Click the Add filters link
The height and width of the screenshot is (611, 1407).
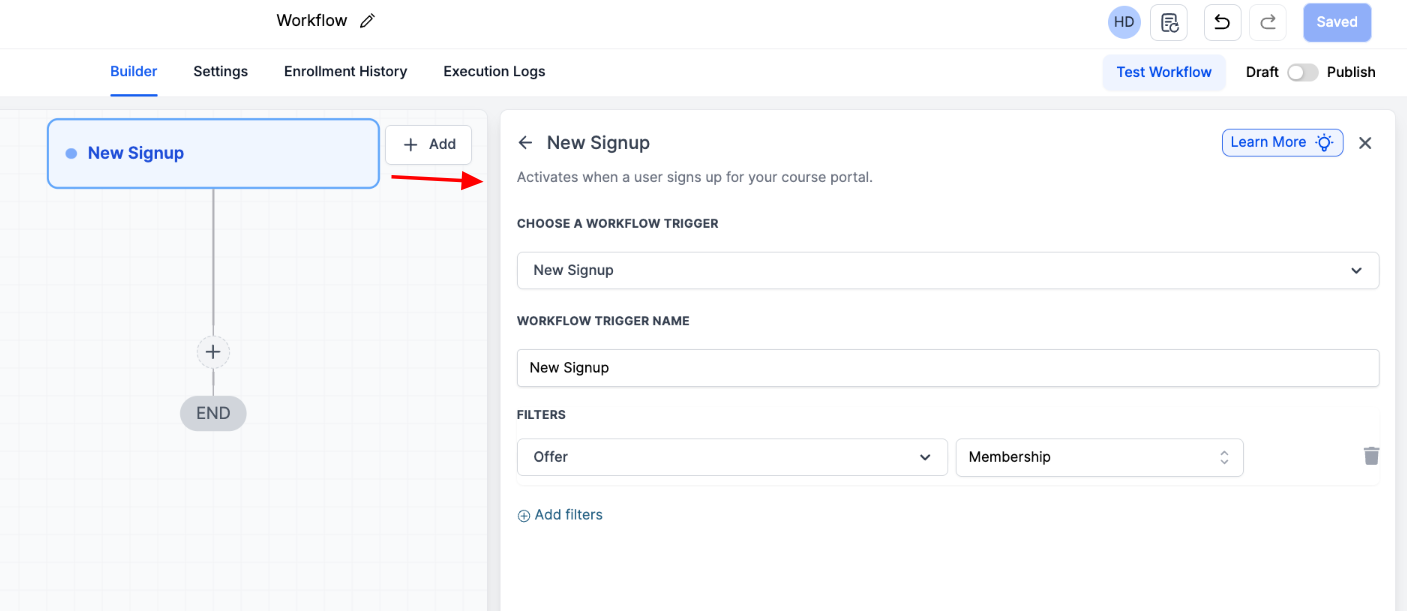560,515
